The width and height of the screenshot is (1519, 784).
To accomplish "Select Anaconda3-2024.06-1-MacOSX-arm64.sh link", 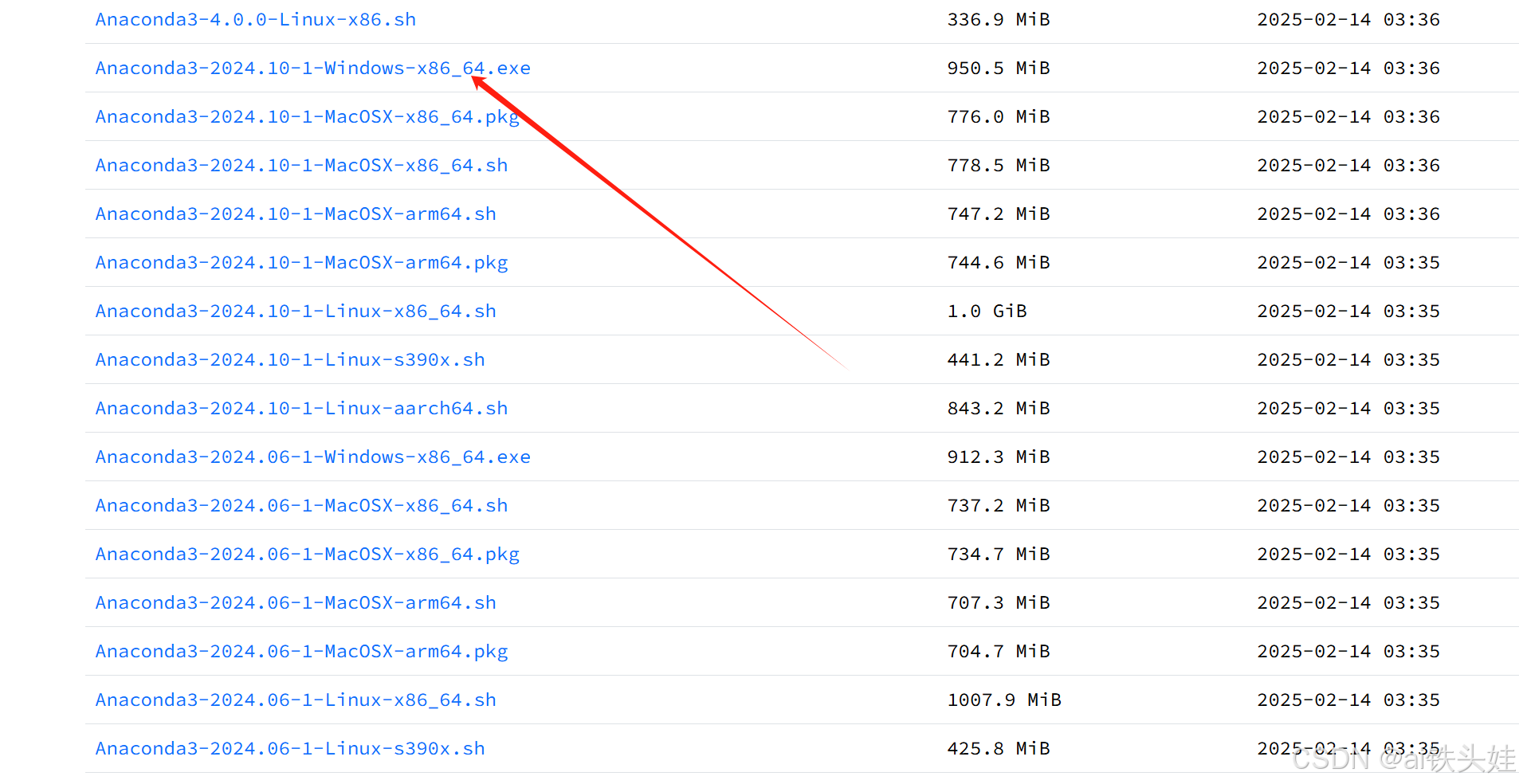I will click(296, 603).
